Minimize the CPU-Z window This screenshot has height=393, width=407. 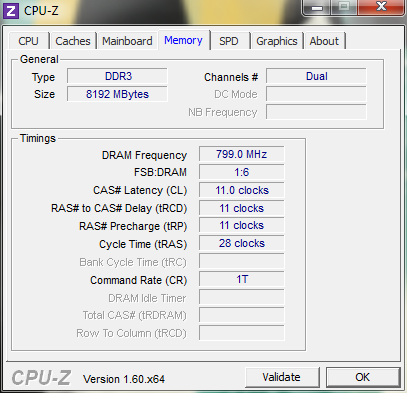pos(317,7)
